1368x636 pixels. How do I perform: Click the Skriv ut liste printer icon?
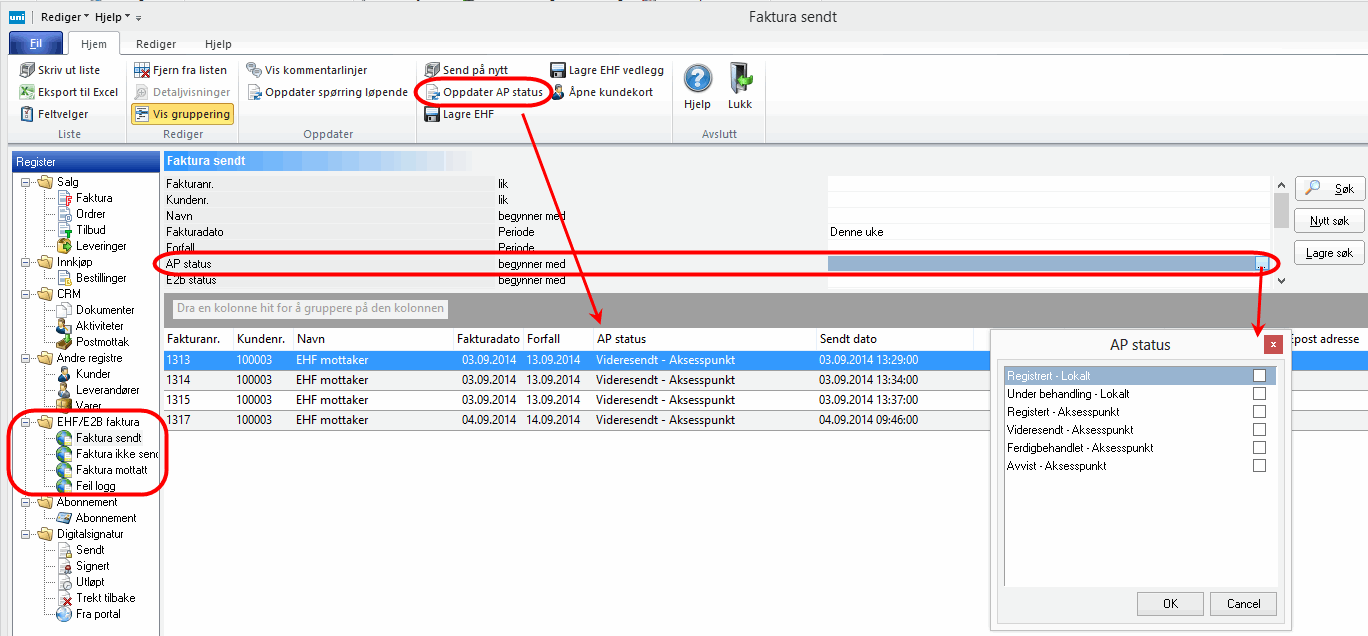coord(28,70)
